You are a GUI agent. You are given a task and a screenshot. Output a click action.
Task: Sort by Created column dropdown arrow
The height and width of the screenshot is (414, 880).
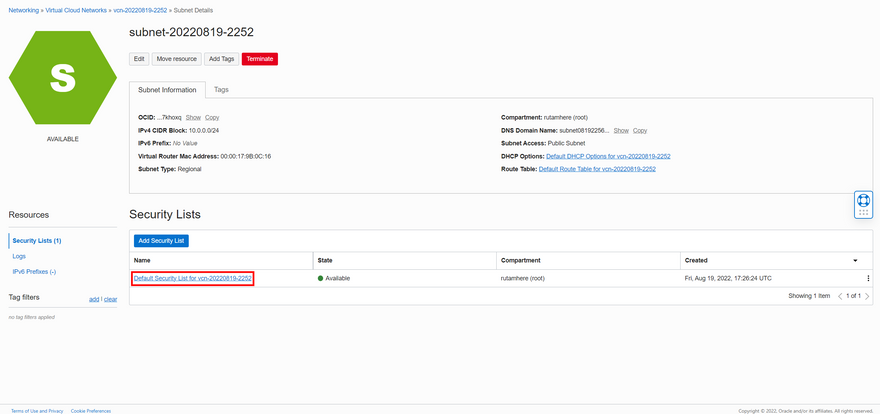[855, 260]
